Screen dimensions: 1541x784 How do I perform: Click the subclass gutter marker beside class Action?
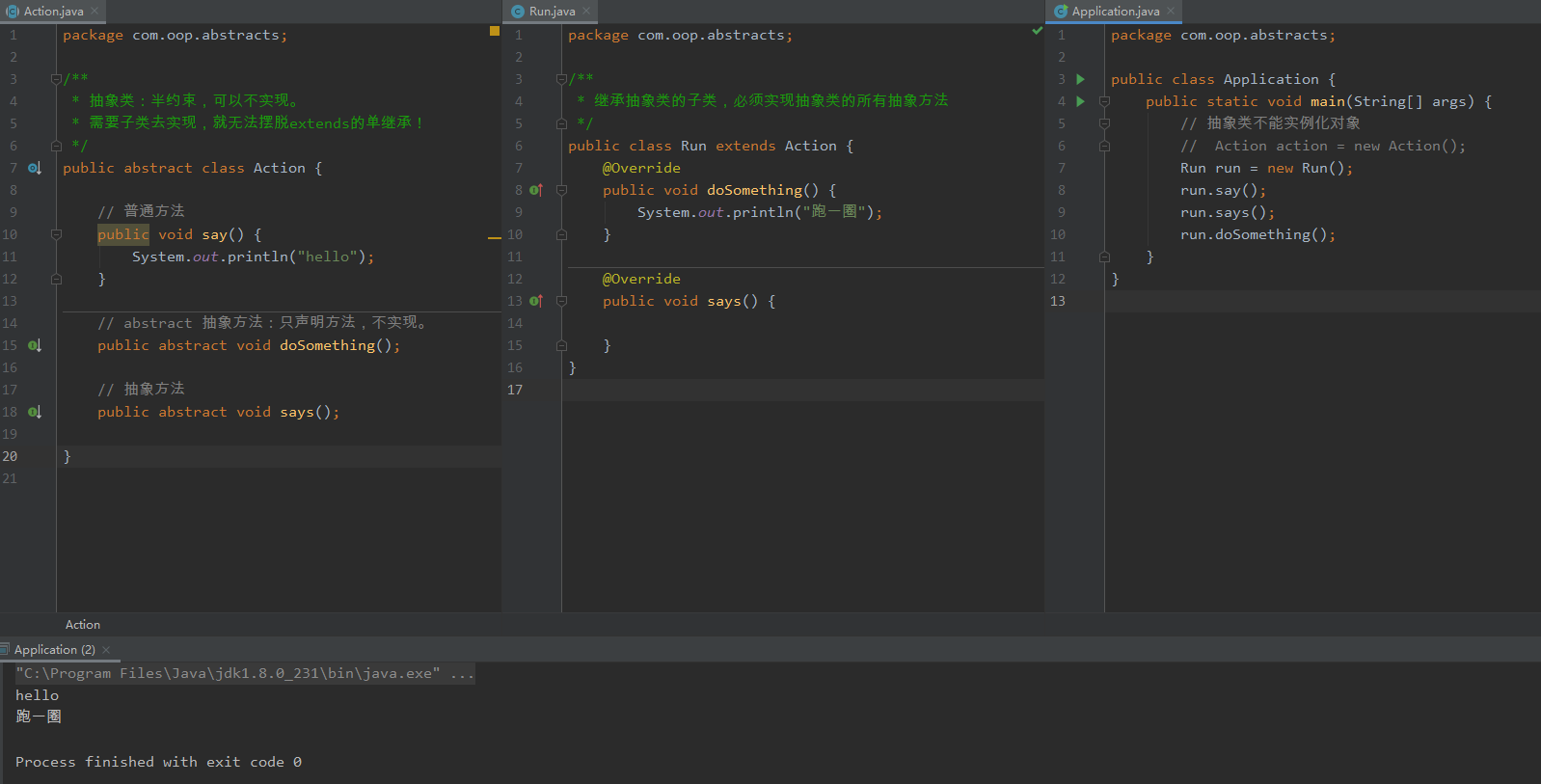click(x=35, y=168)
